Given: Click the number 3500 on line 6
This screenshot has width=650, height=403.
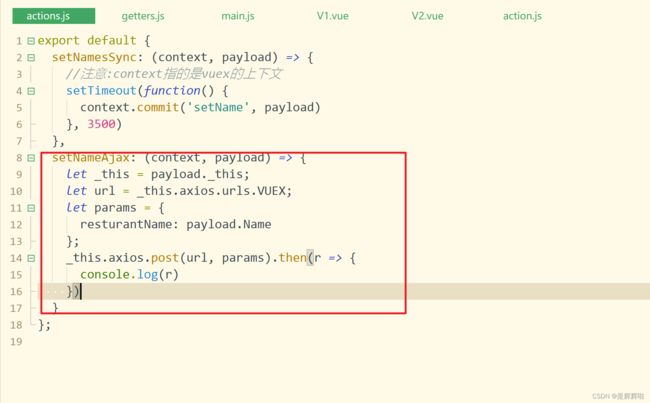Looking at the screenshot, I should pyautogui.click(x=101, y=124).
